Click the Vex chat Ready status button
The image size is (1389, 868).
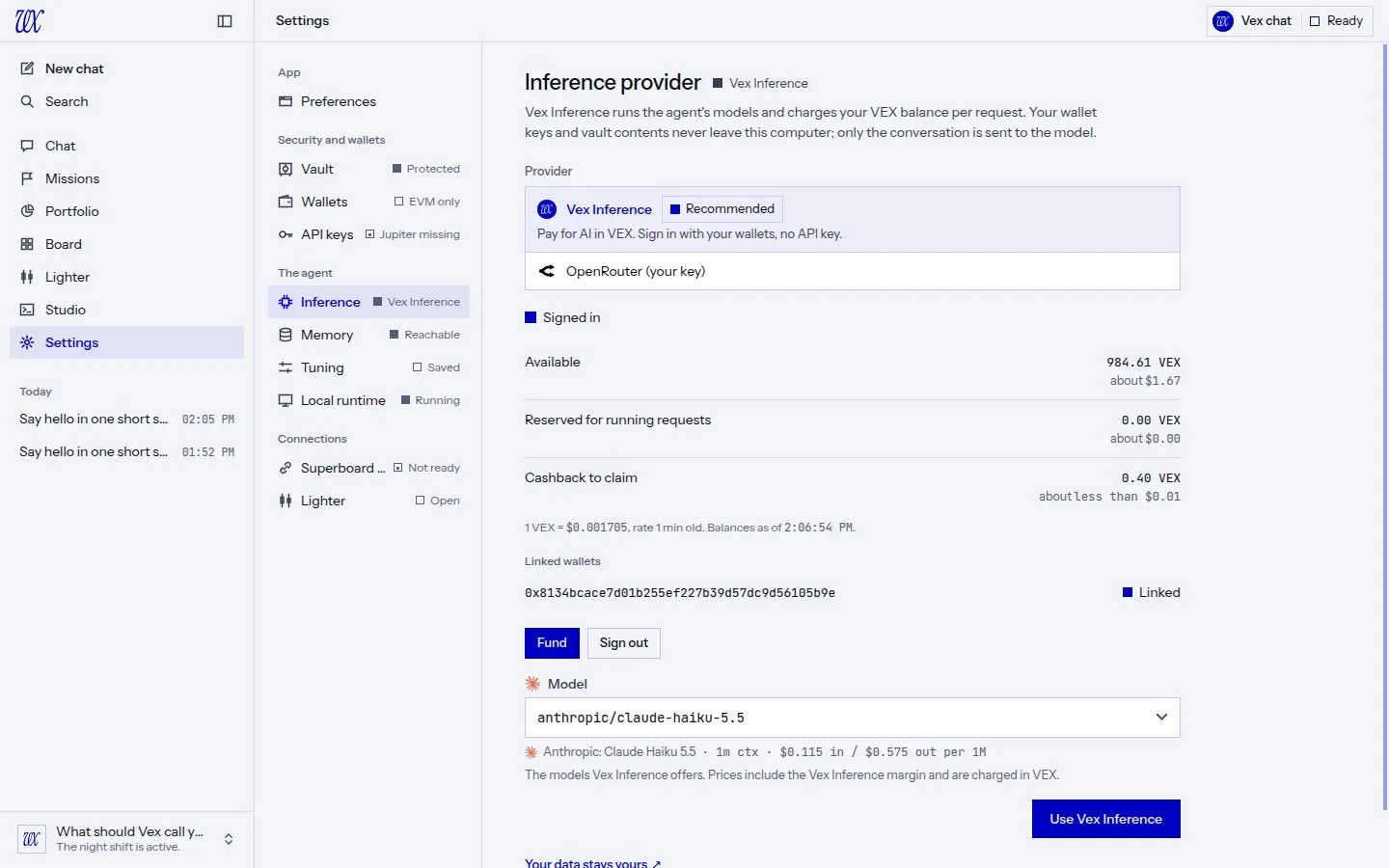pyautogui.click(x=1289, y=21)
